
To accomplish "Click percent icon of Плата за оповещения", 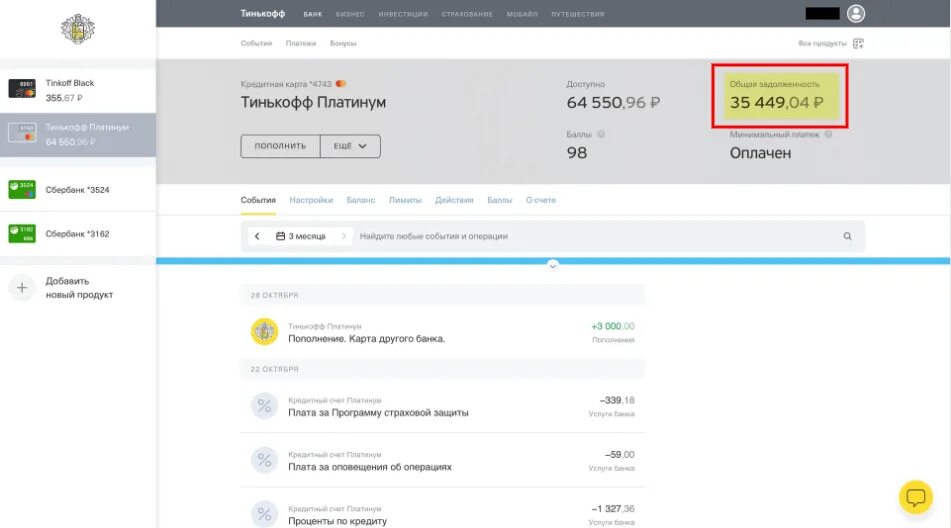I will click(x=264, y=460).
